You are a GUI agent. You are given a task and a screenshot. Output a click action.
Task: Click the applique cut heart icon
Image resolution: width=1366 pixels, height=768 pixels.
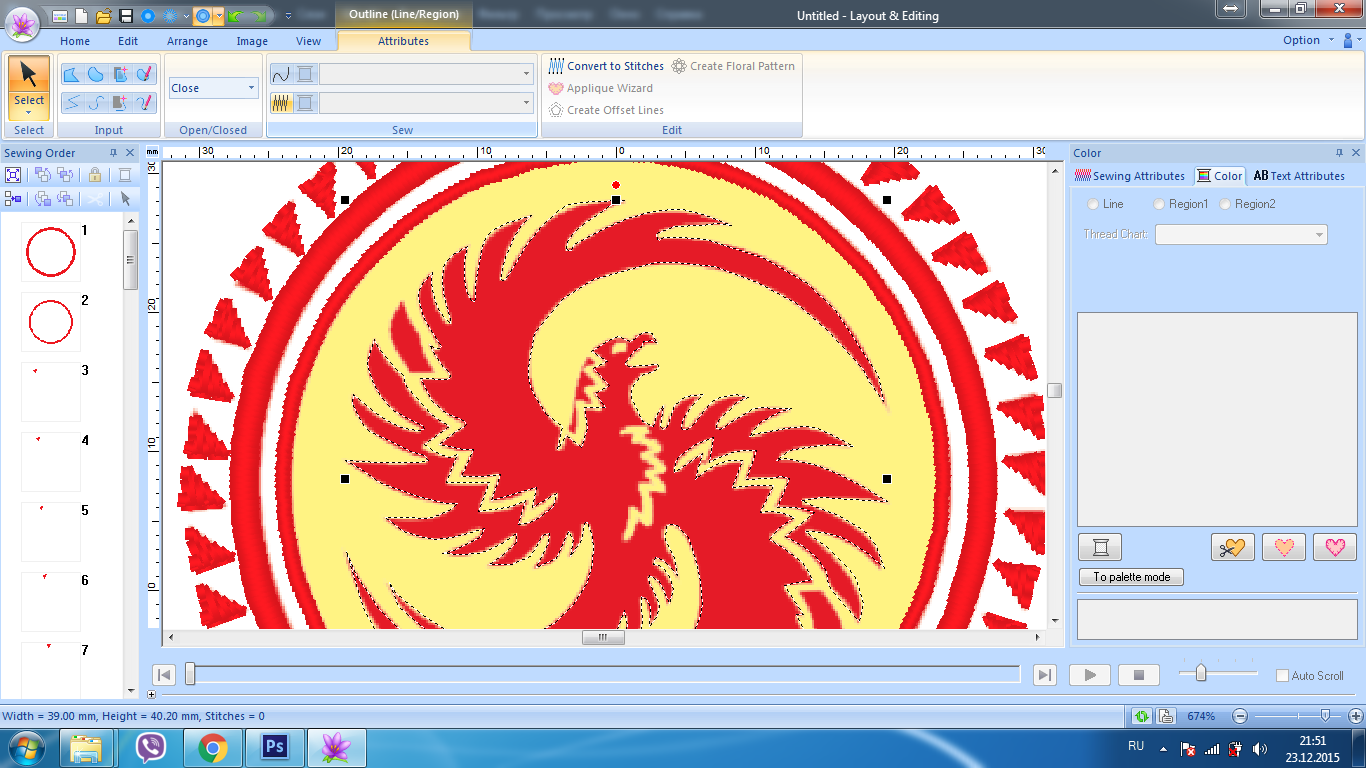1232,547
